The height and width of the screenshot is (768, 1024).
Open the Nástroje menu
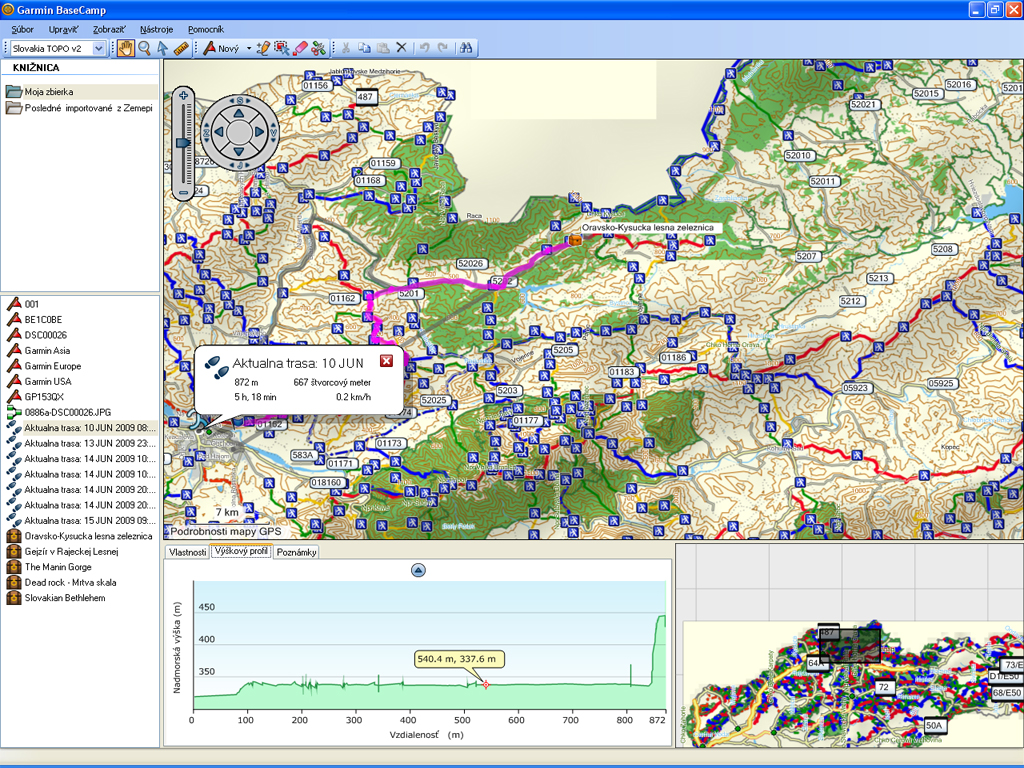(x=156, y=30)
